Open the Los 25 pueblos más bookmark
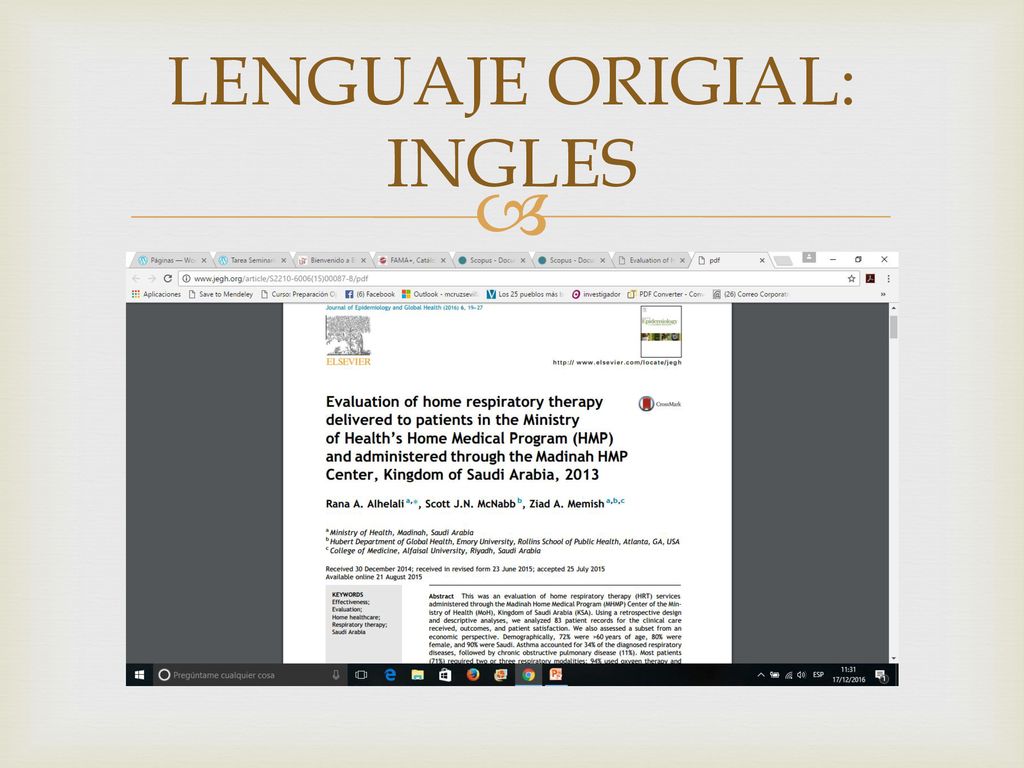 pyautogui.click(x=525, y=295)
